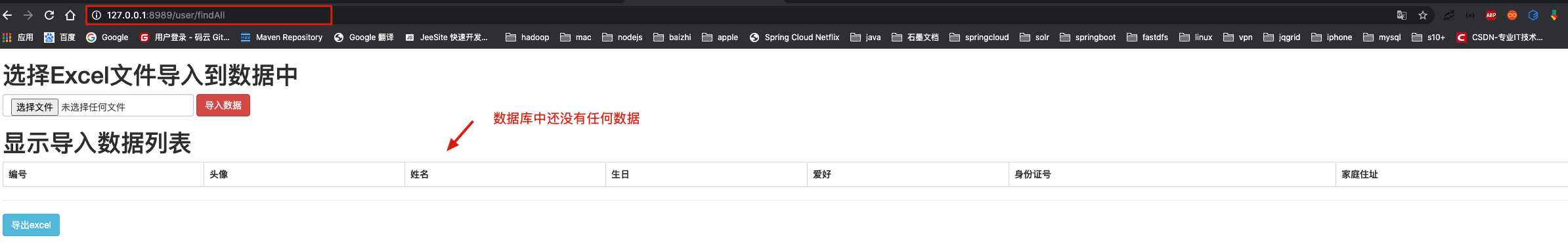1568x244 pixels.
Task: Click the browser reload icon
Action: coord(49,15)
